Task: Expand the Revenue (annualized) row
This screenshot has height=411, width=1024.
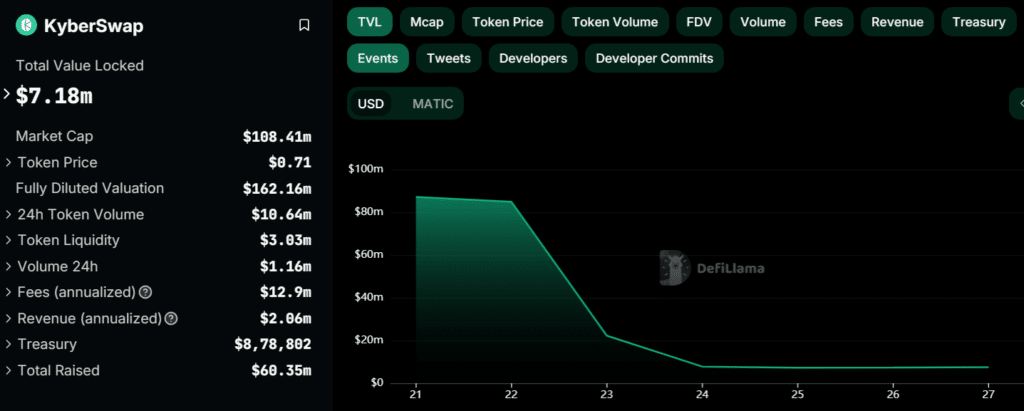Action: (8, 319)
